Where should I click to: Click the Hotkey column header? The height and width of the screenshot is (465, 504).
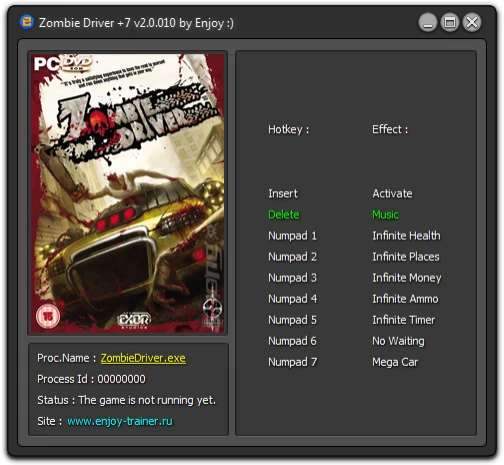[x=289, y=129]
